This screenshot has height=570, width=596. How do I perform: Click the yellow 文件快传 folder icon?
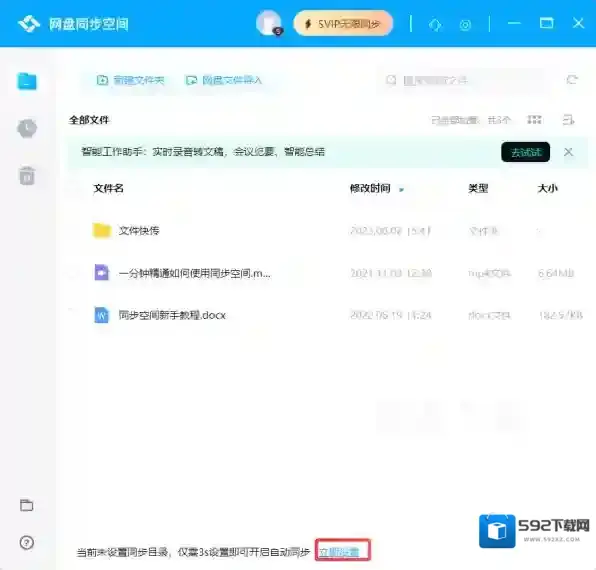[x=101, y=230]
